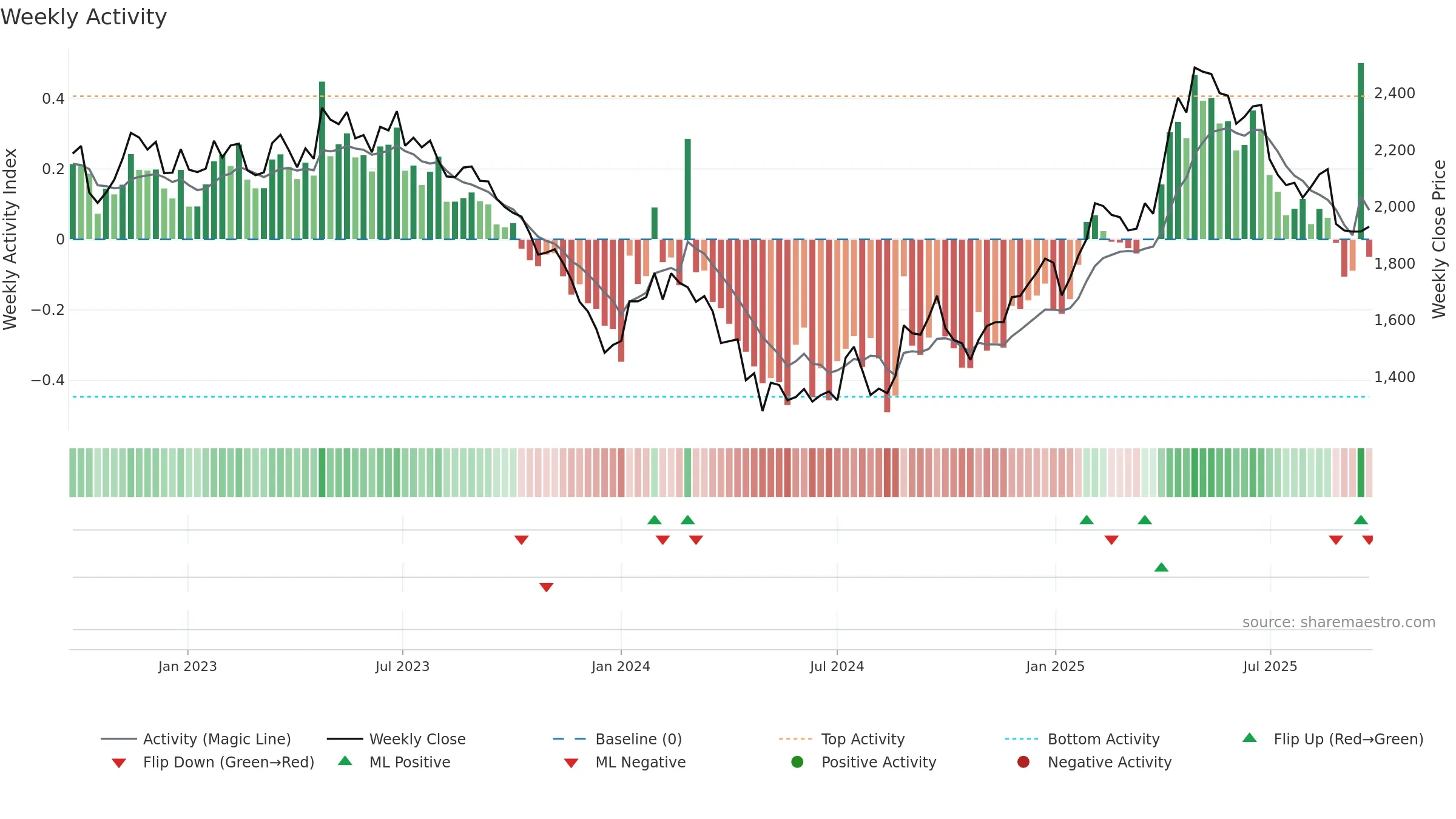Click the cyan dotted sample beside Bottom Activity
The height and width of the screenshot is (819, 1456).
click(x=1022, y=739)
